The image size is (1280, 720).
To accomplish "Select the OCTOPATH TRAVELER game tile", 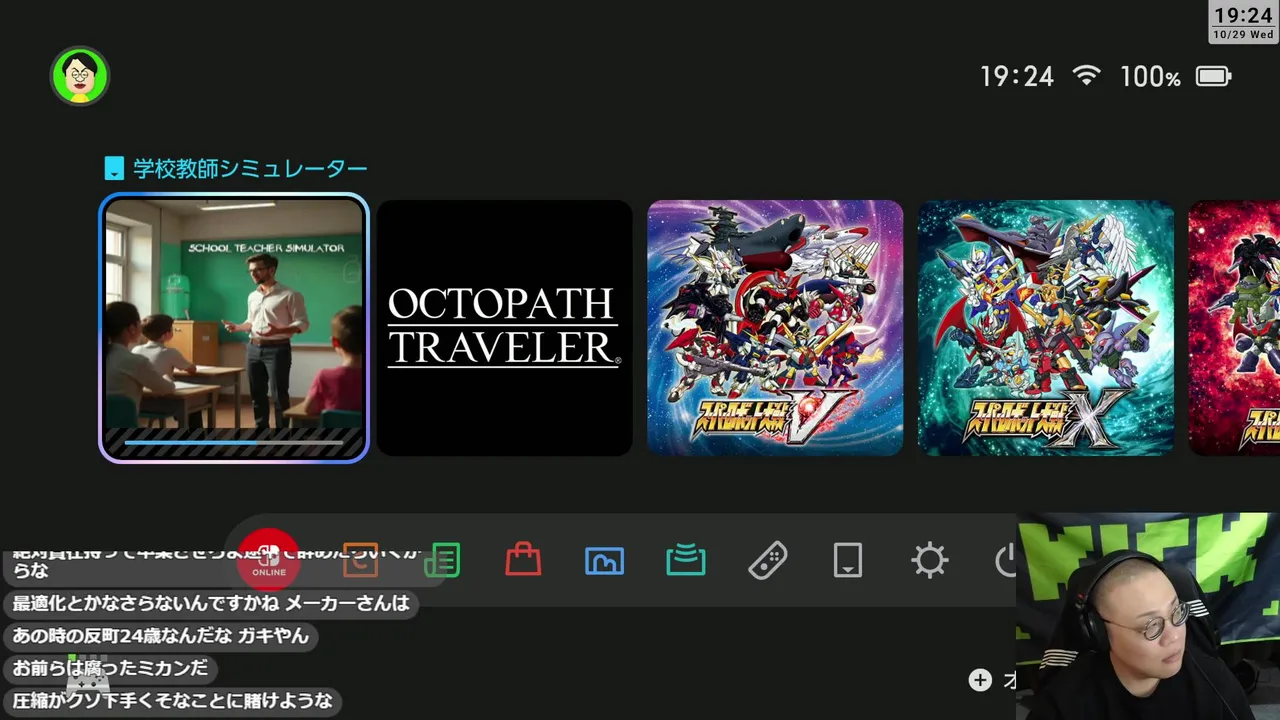I will (x=504, y=327).
